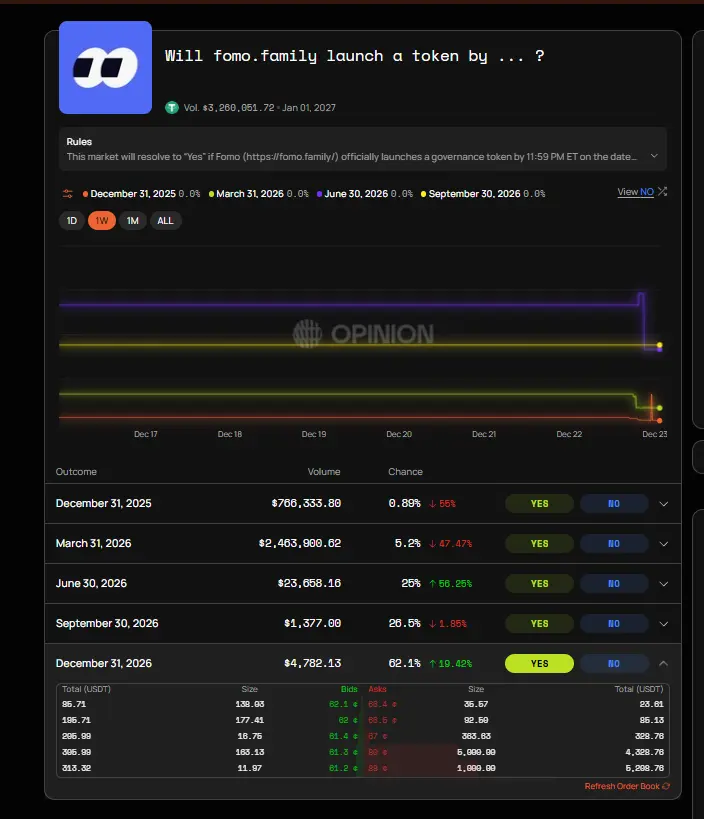The width and height of the screenshot is (704, 819).
Task: Click the 67 ¢ ask price
Action: [x=378, y=736]
